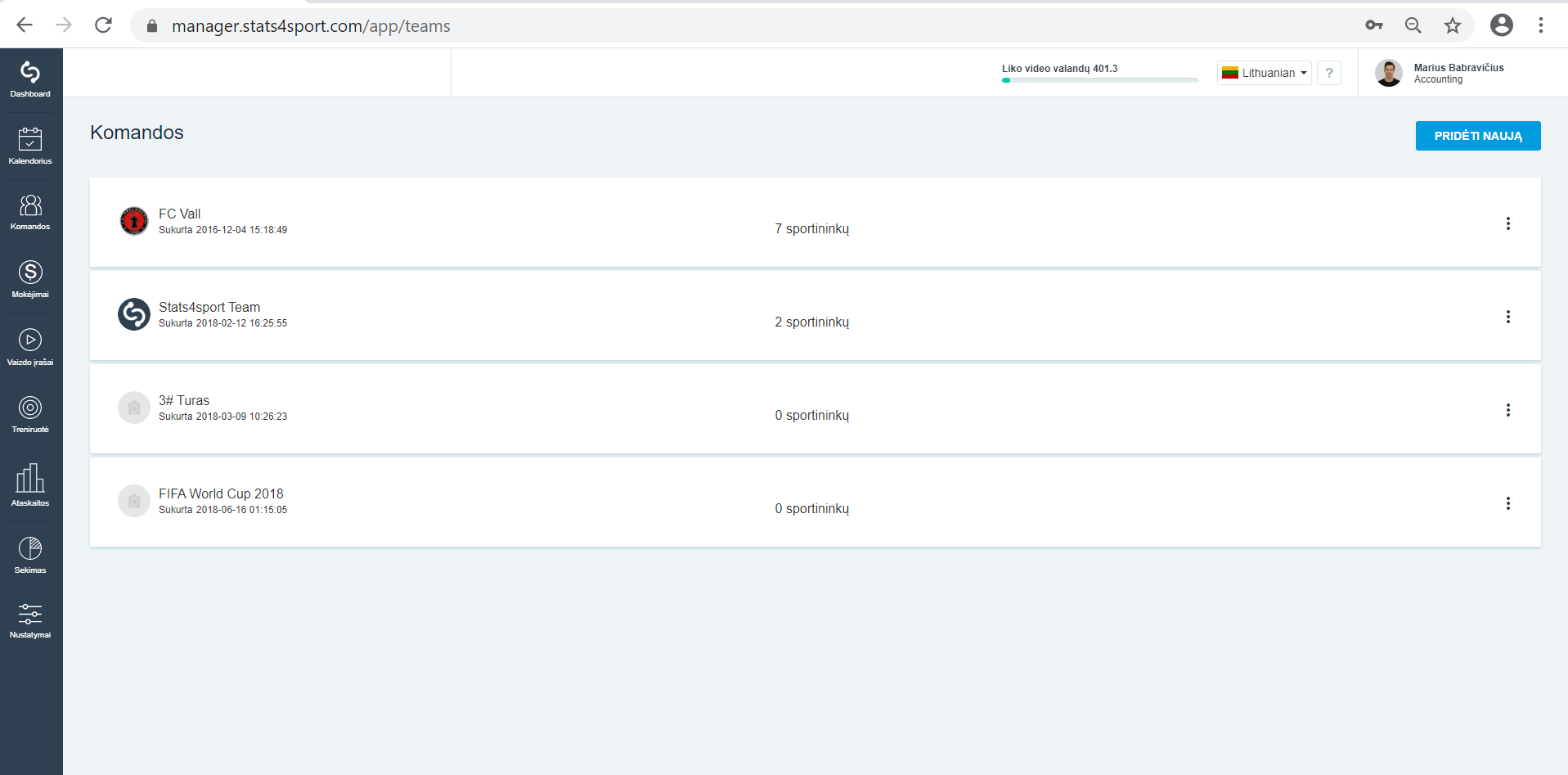Image resolution: width=1568 pixels, height=775 pixels.
Task: Click the browser zoom magnifier icon
Action: coord(1413,25)
